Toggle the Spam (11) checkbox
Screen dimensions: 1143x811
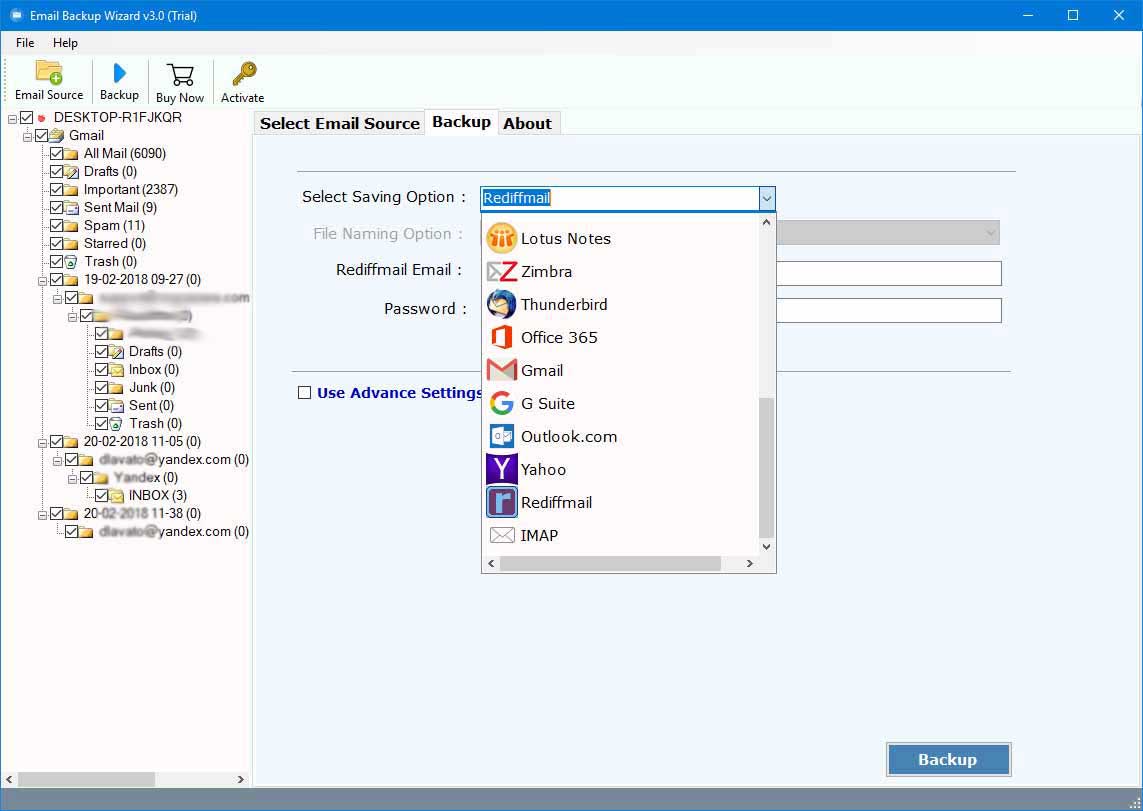tap(56, 226)
